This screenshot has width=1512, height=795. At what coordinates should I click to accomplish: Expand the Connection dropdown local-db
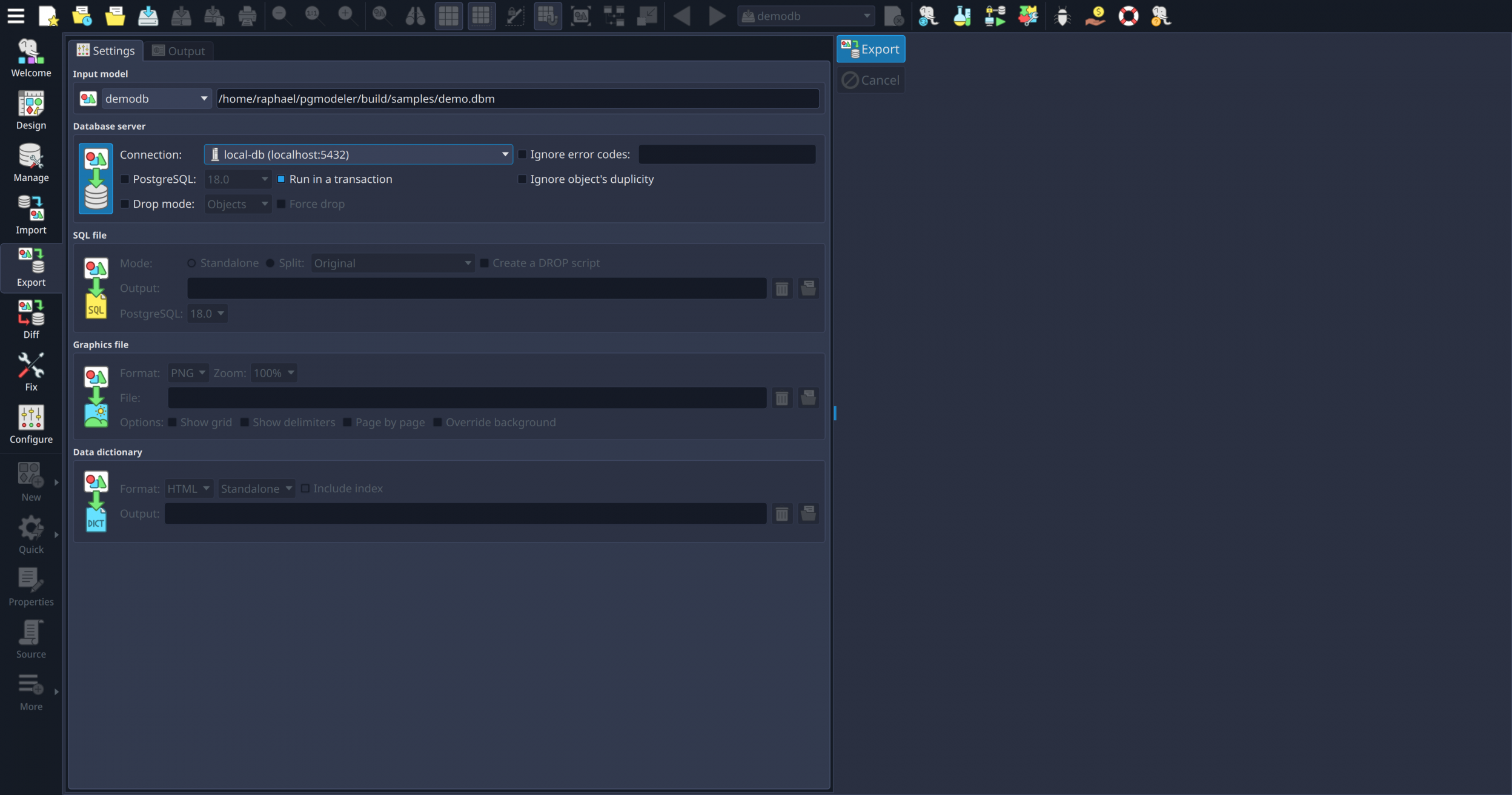tap(358, 154)
